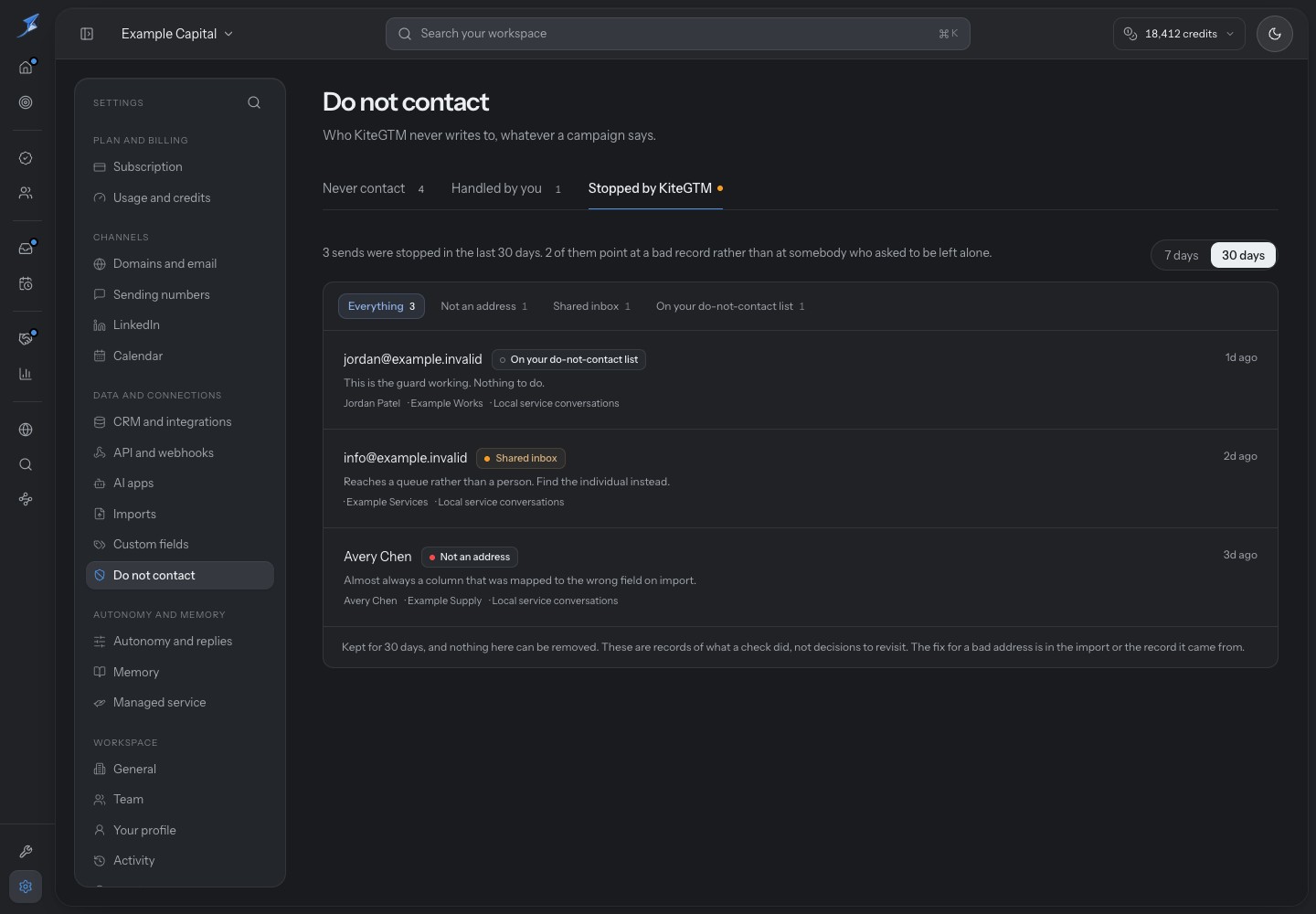Filter by On your do-not-contact list
Image resolution: width=1316 pixels, height=914 pixels.
tap(730, 306)
